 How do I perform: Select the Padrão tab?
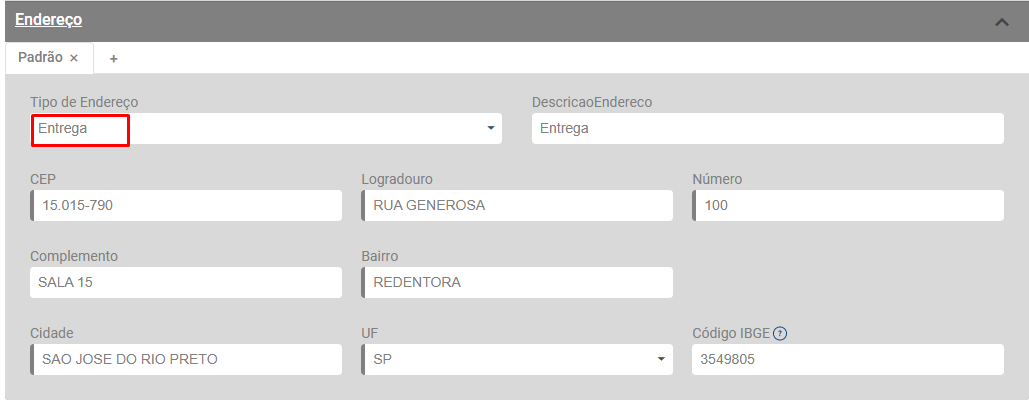point(40,58)
